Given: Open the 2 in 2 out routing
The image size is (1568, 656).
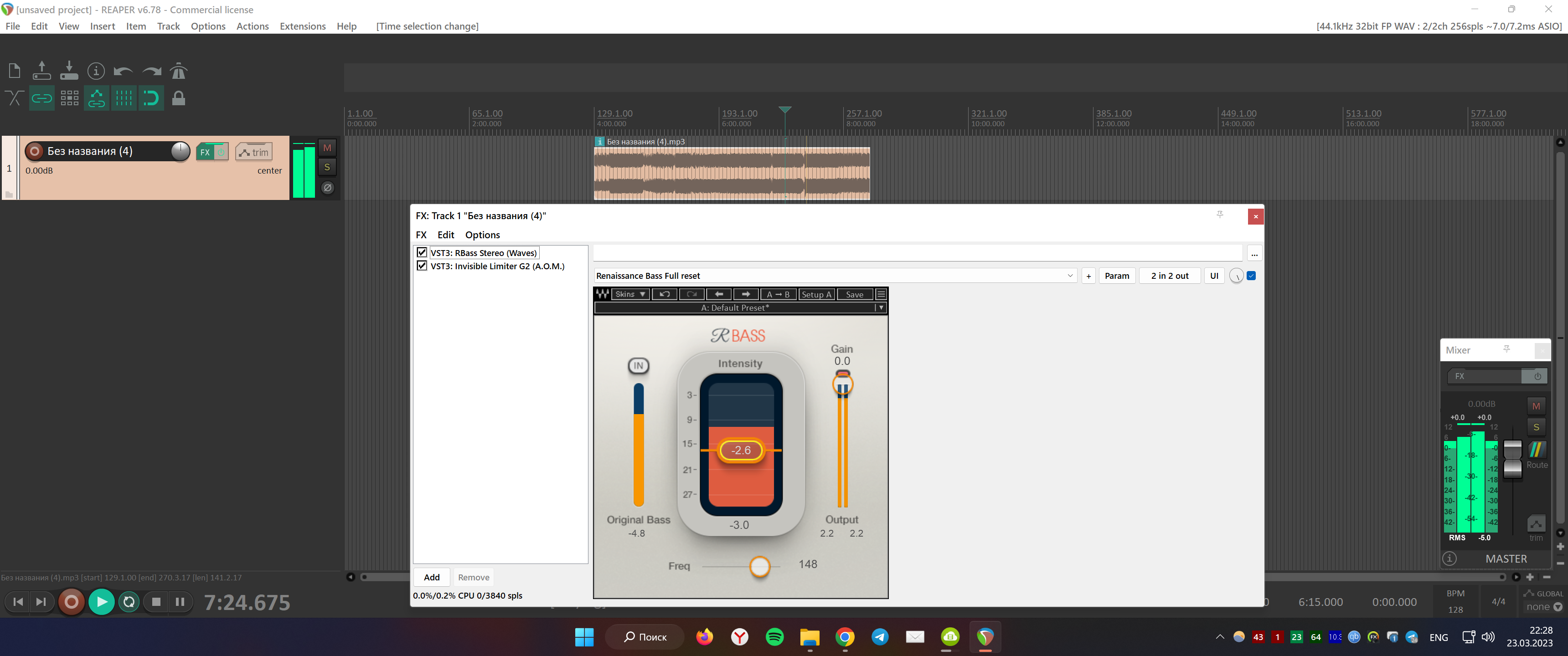Looking at the screenshot, I should (x=1169, y=276).
